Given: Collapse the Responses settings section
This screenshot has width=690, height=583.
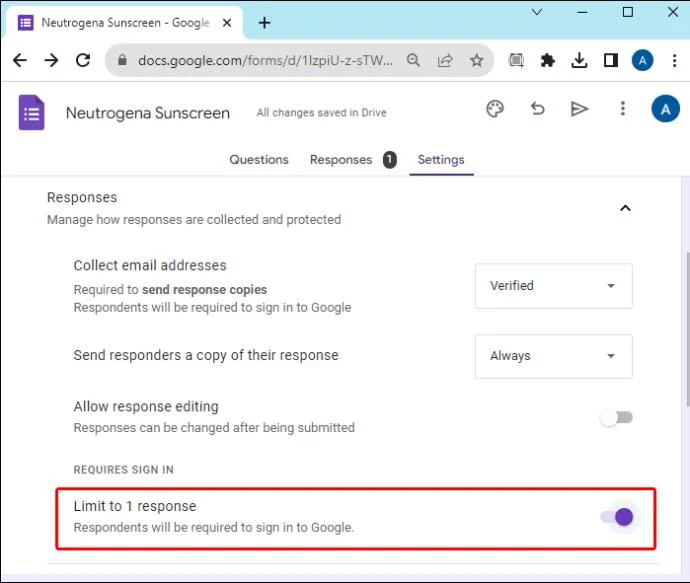Looking at the screenshot, I should [x=625, y=208].
